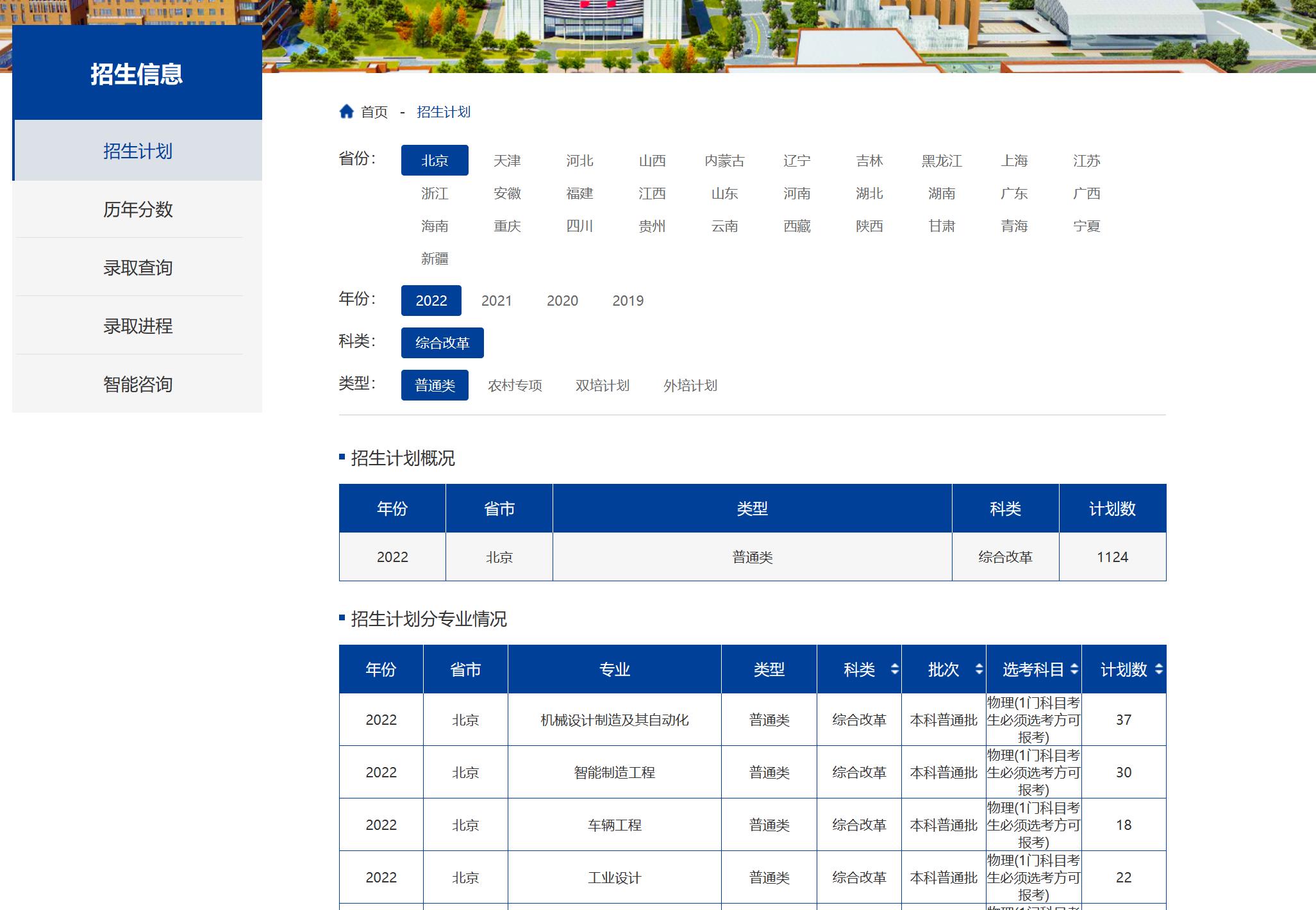Sort by 选考科目 column arrows

pos(1074,670)
